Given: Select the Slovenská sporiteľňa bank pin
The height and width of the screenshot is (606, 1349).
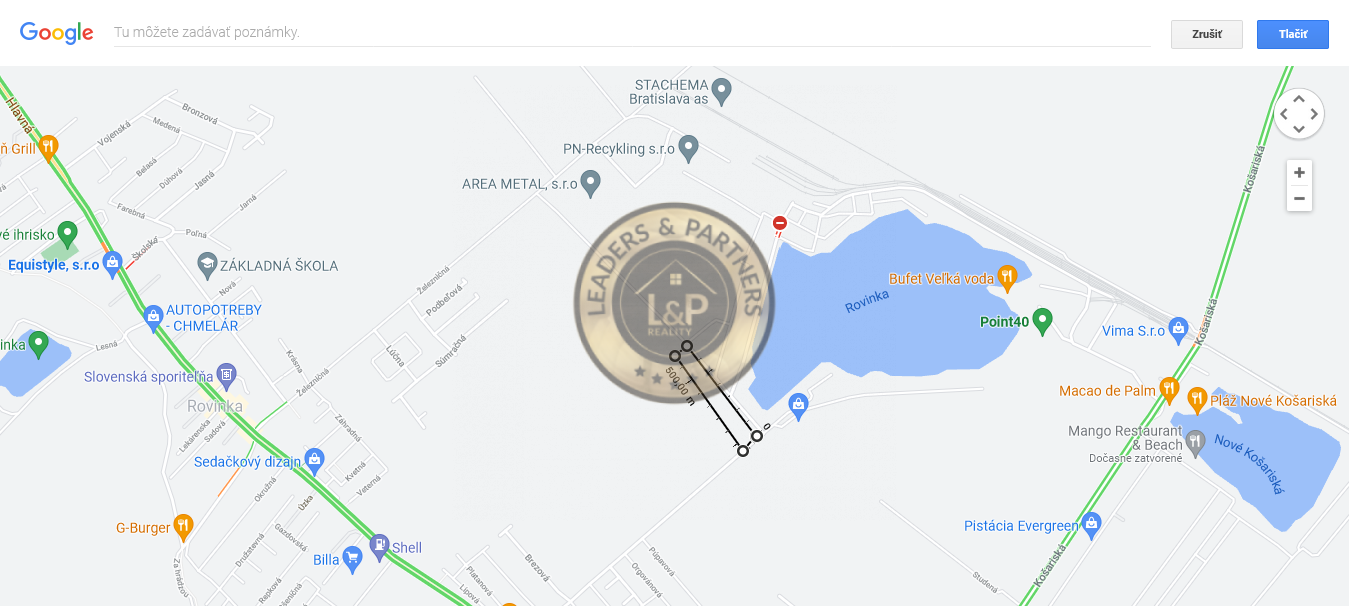Looking at the screenshot, I should (x=226, y=376).
